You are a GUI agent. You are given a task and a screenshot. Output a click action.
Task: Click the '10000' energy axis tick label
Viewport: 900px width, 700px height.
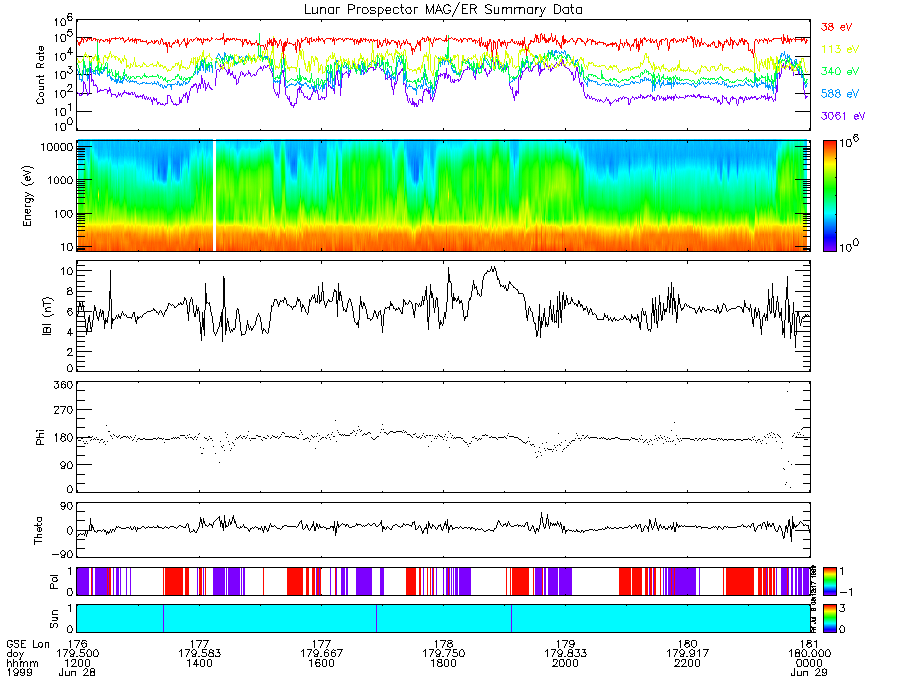57,147
